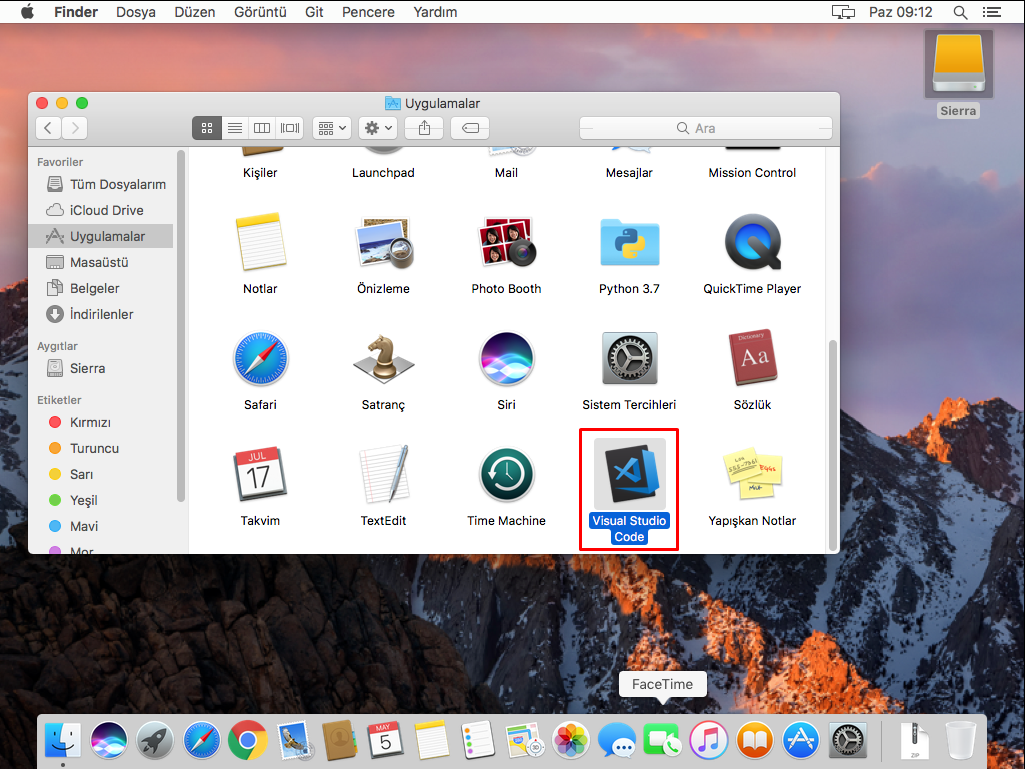
Task: Open the action gear menu
Action: tap(377, 127)
